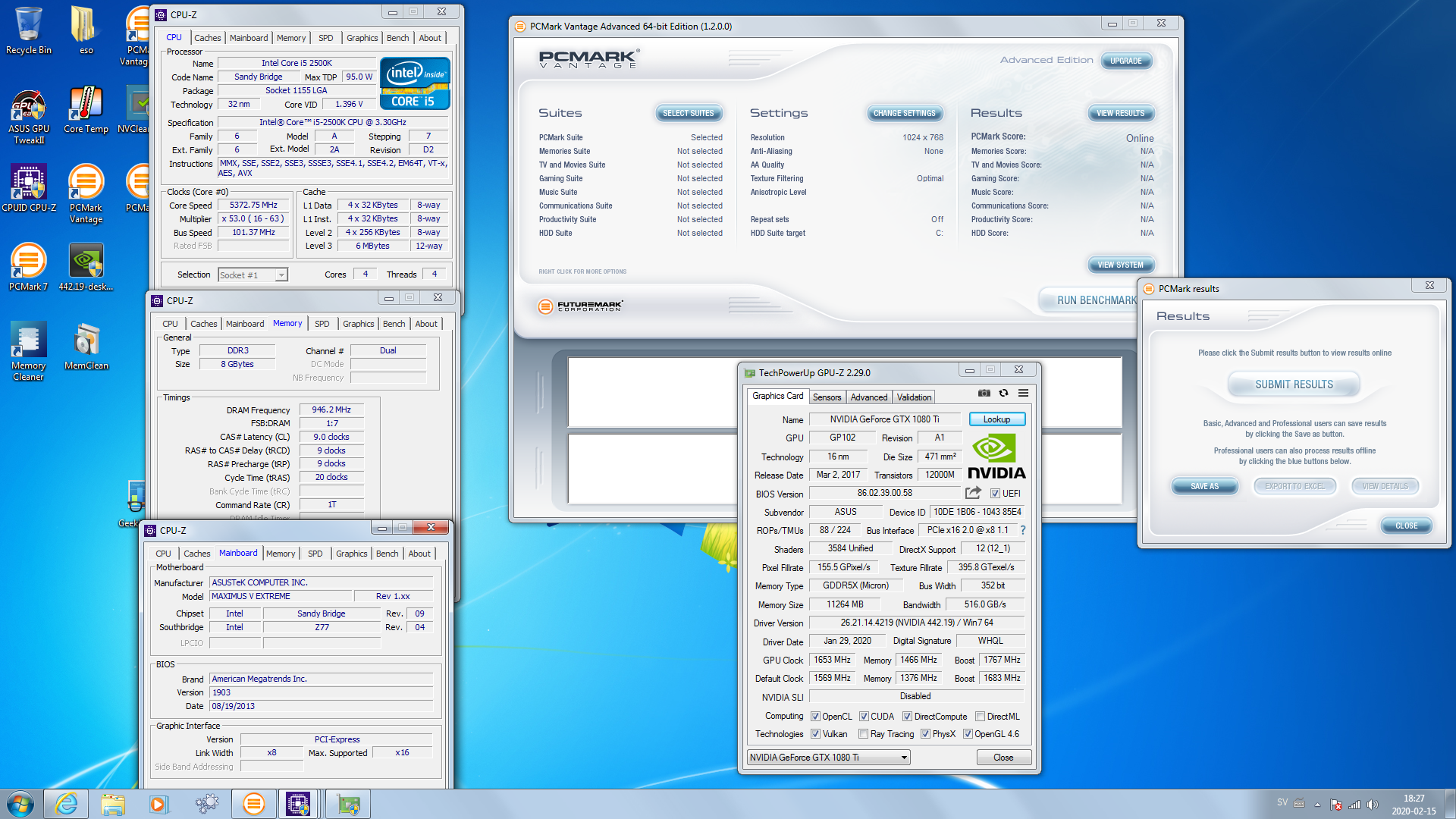
Task: Launch ASUS GPU TweakII desktop shortcut
Action: coord(29,117)
